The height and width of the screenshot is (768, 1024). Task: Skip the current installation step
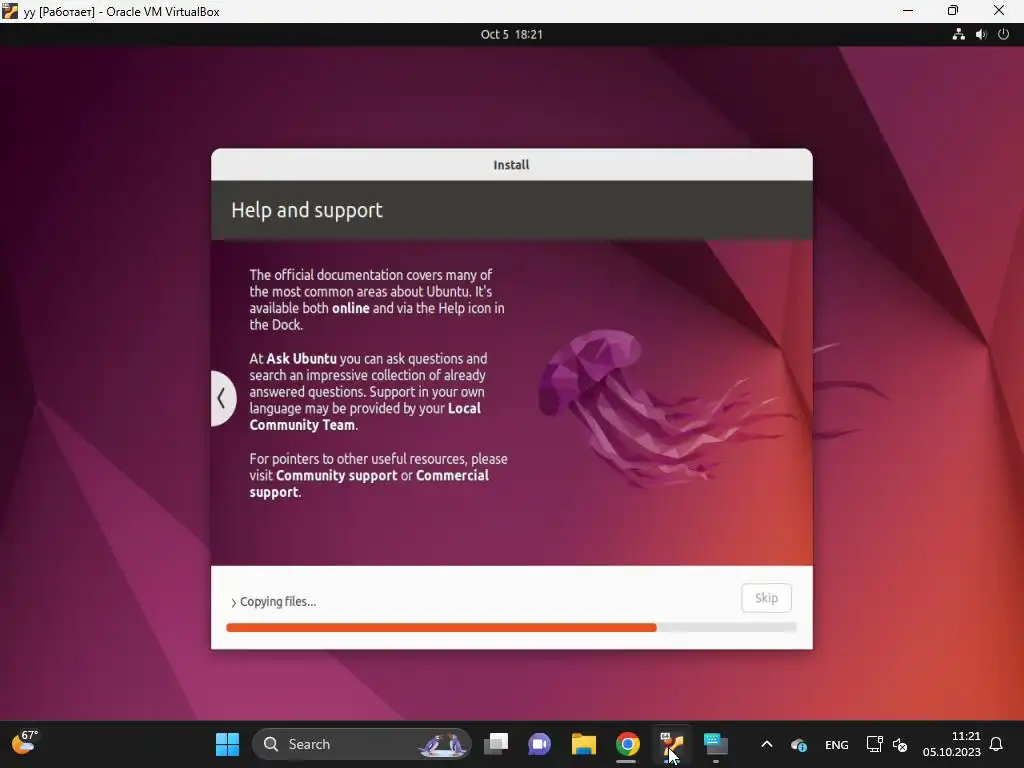click(x=766, y=598)
